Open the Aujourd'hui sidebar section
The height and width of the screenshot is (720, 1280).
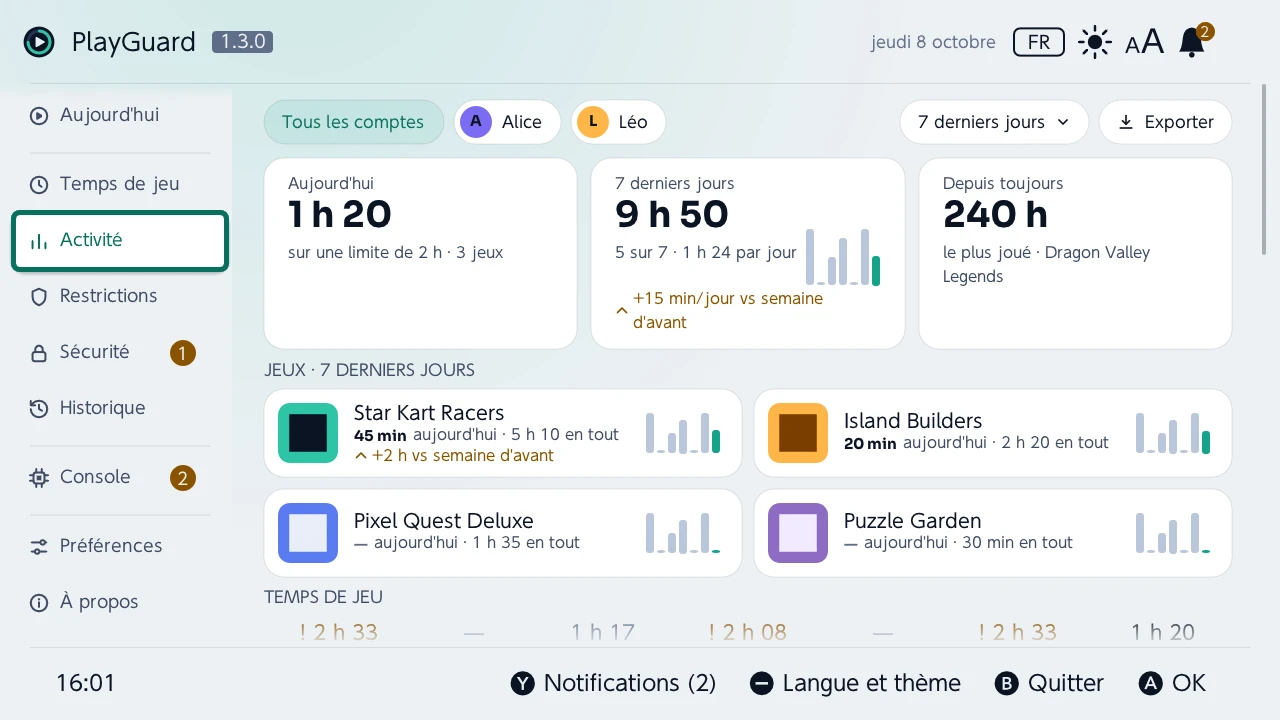[120, 115]
